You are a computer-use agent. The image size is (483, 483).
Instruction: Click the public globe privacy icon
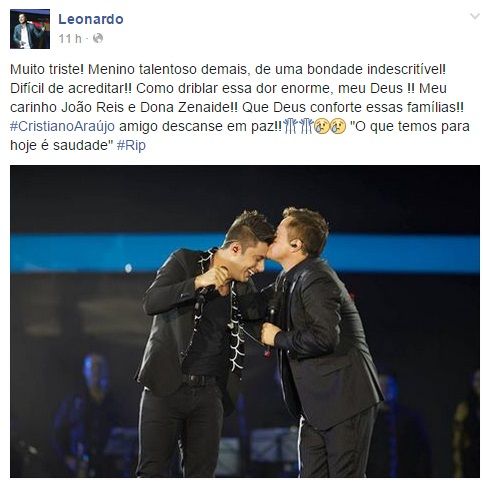click(98, 39)
